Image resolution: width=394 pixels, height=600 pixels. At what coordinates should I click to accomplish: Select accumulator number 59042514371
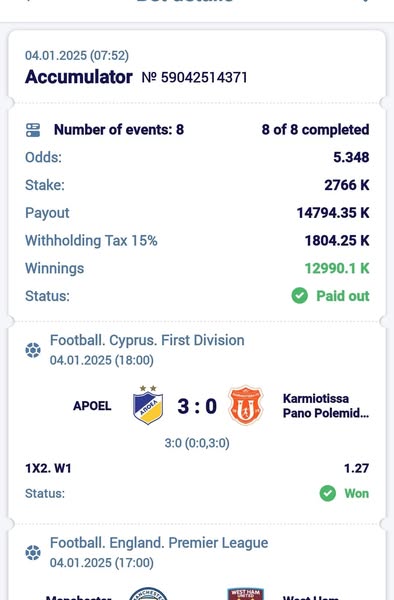tap(194, 78)
